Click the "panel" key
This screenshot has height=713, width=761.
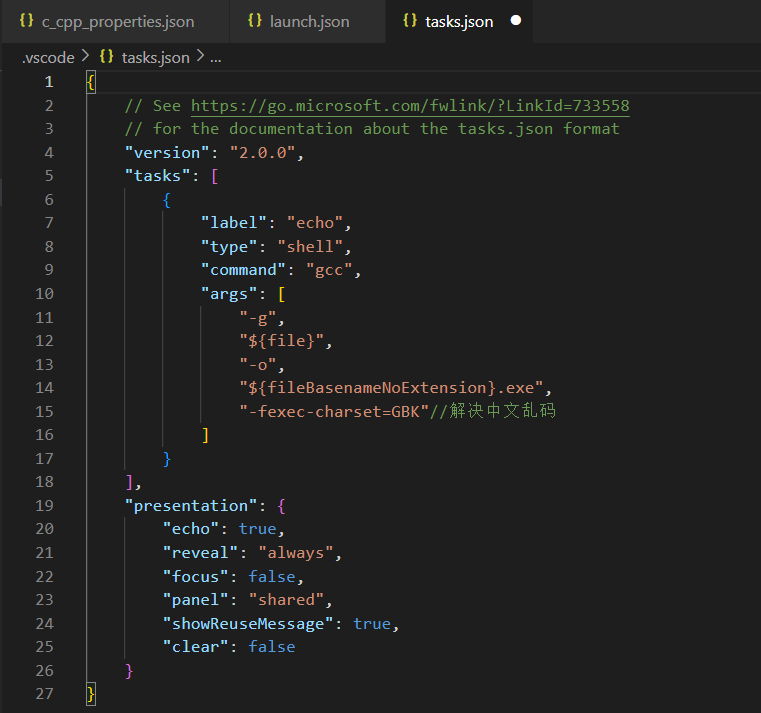tap(196, 600)
